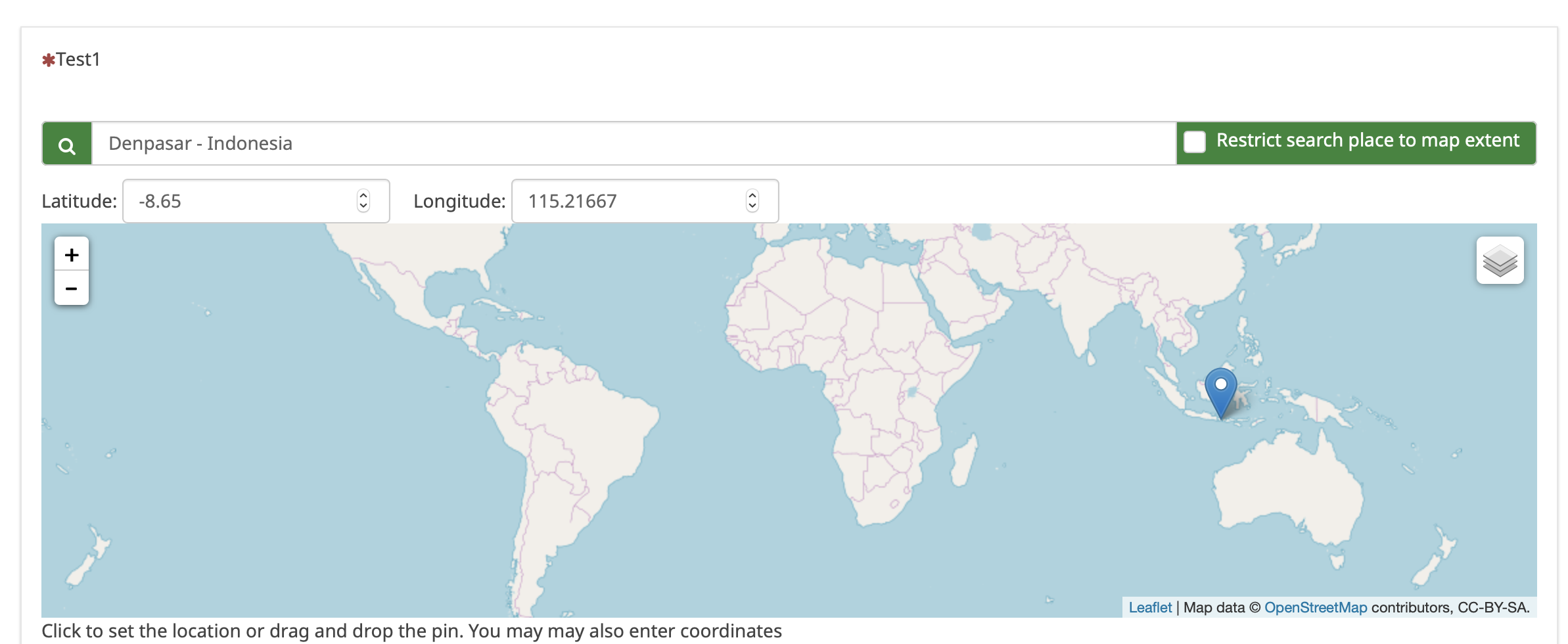Click the Denpasar - Indonesia search field
This screenshot has width=1568, height=644.
(x=631, y=143)
